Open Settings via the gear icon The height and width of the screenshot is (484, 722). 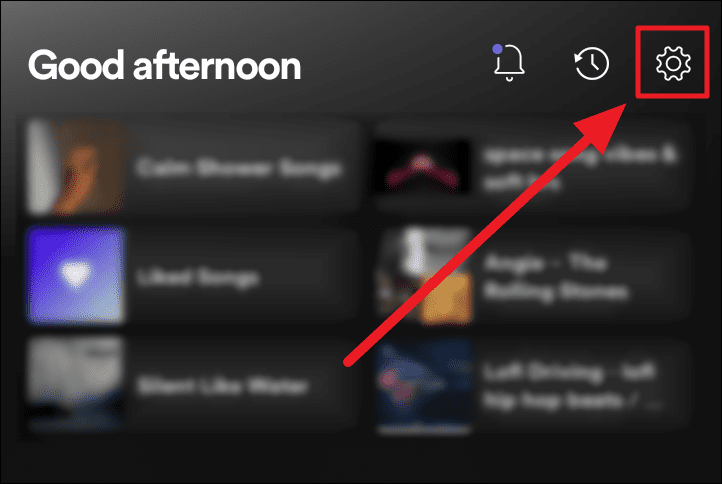coord(673,63)
